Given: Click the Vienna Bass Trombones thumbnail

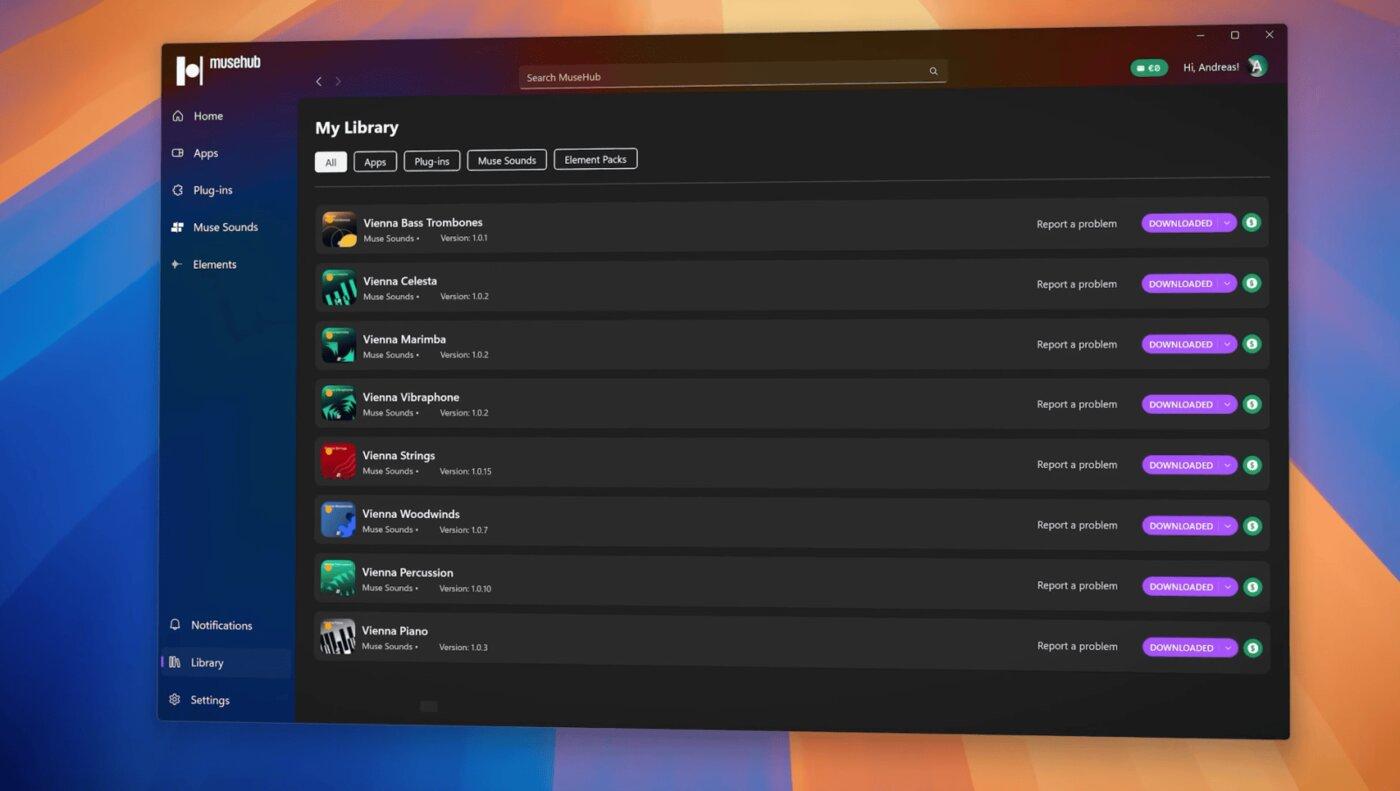Looking at the screenshot, I should tap(339, 229).
